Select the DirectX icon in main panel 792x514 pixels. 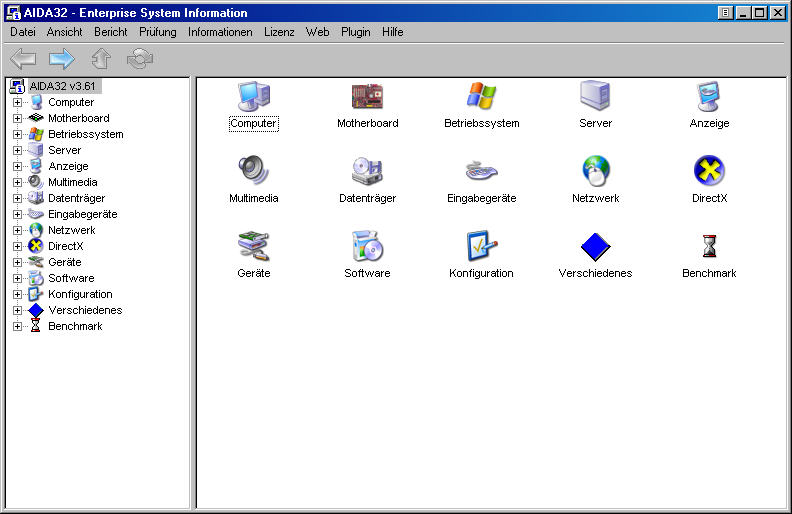click(709, 171)
